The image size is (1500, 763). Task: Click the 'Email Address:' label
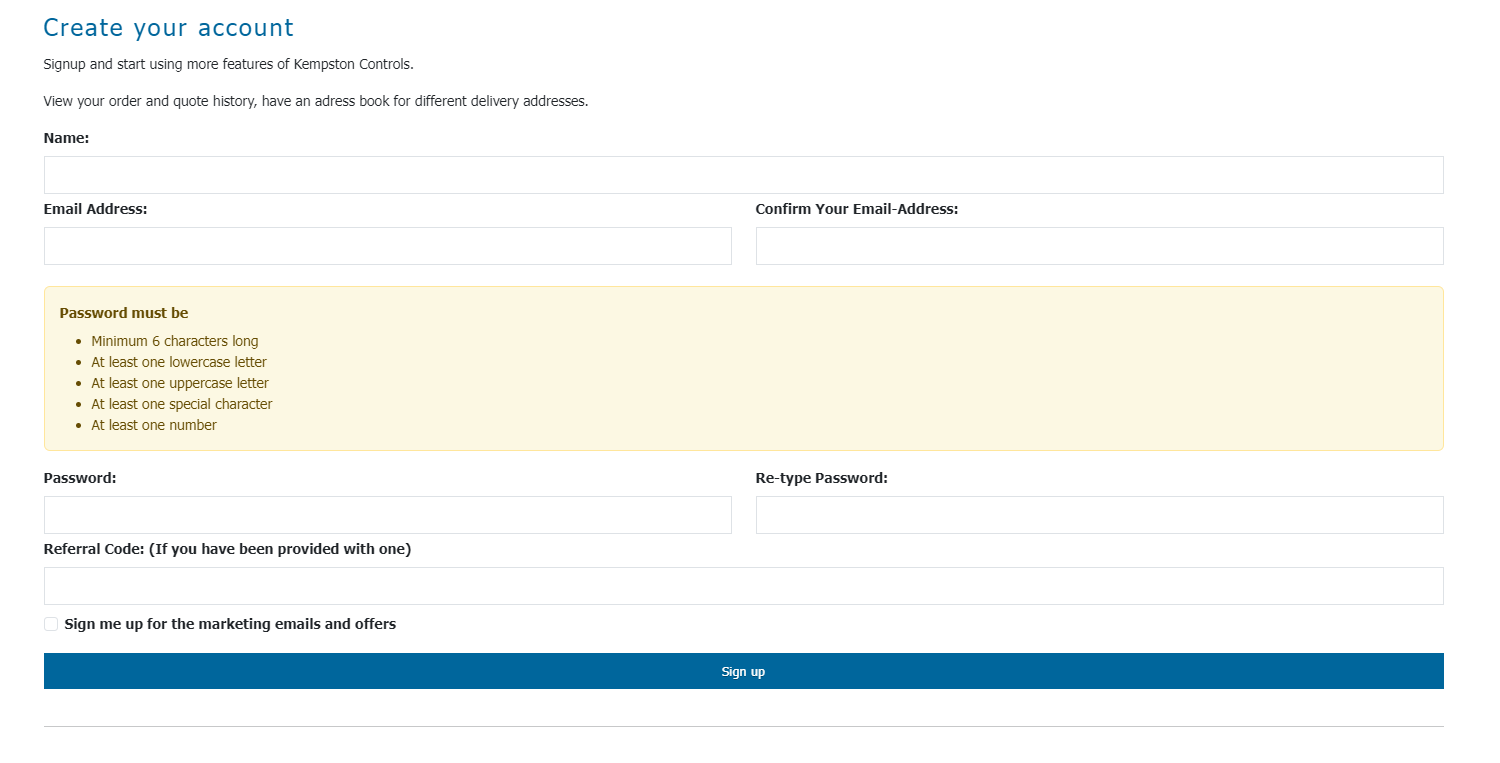(96, 209)
